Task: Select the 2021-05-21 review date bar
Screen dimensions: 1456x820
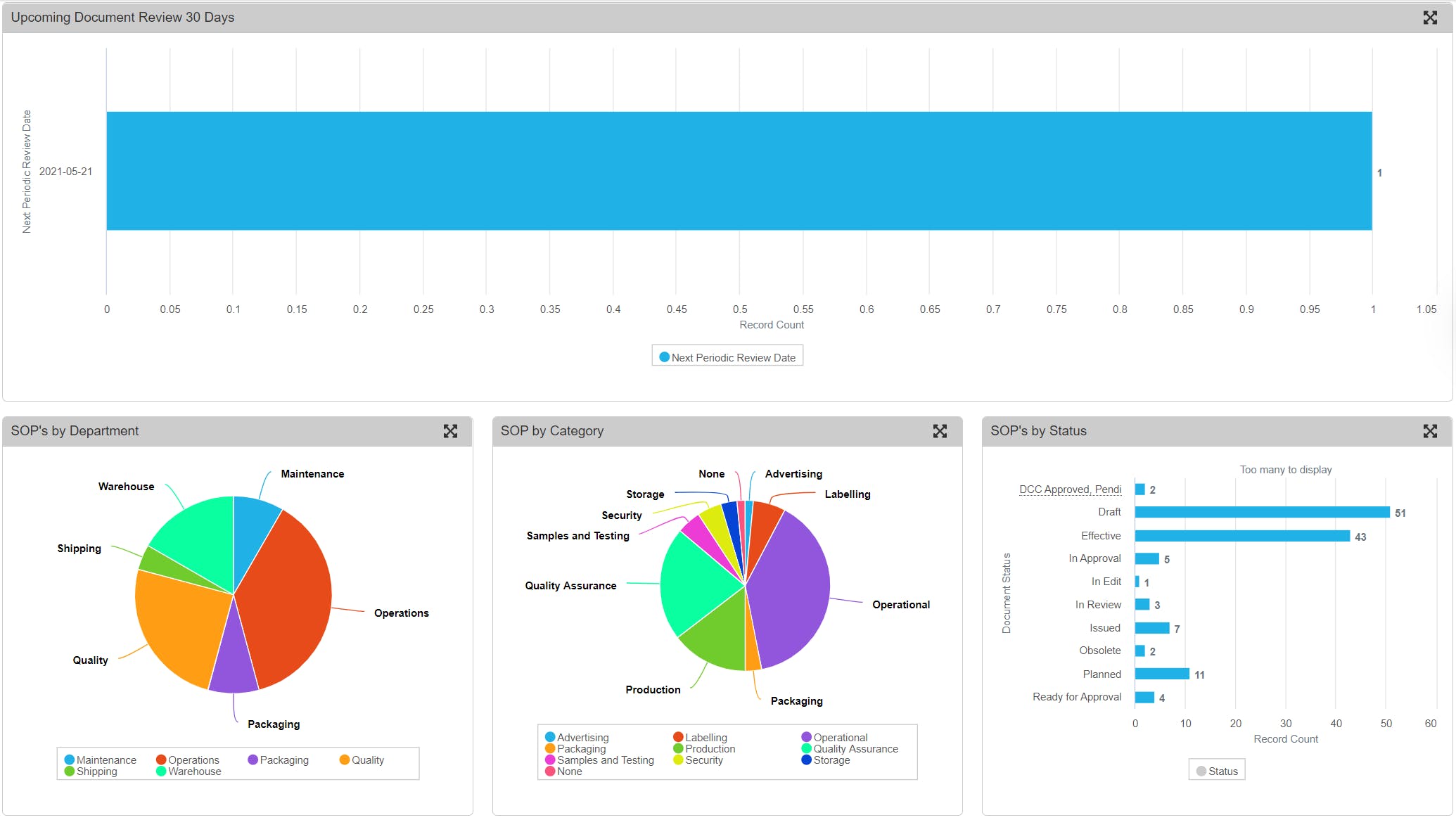Action: [739, 171]
